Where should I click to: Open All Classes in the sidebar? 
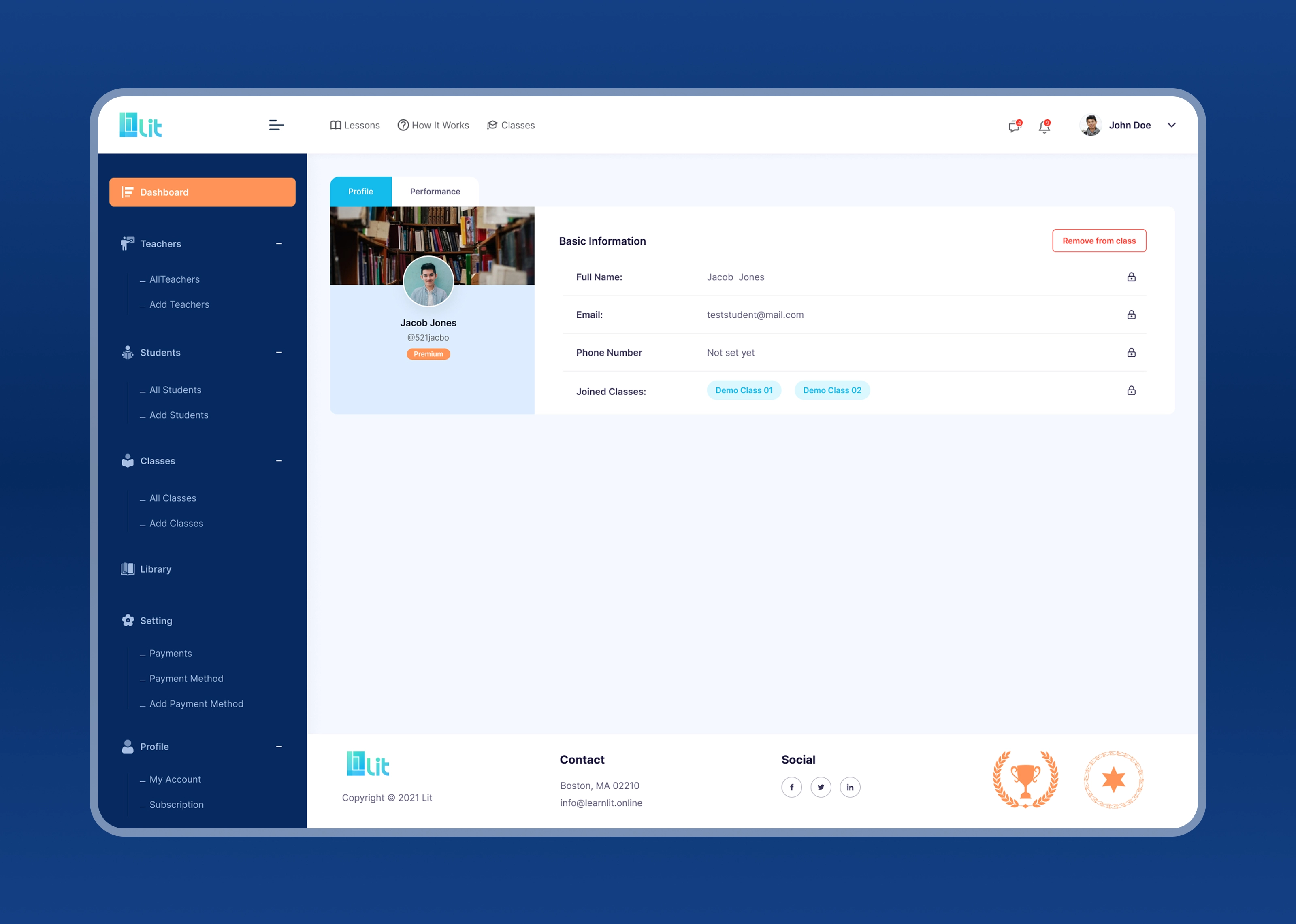pos(173,498)
